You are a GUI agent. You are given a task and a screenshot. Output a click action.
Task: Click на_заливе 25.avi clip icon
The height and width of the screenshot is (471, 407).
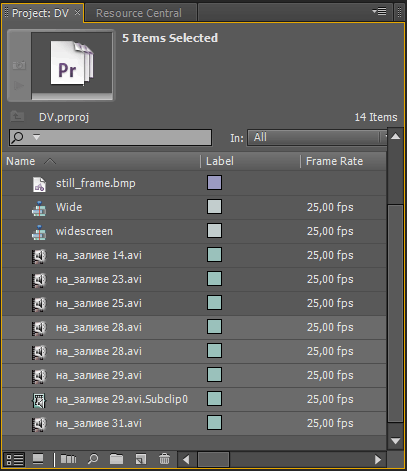pos(39,304)
